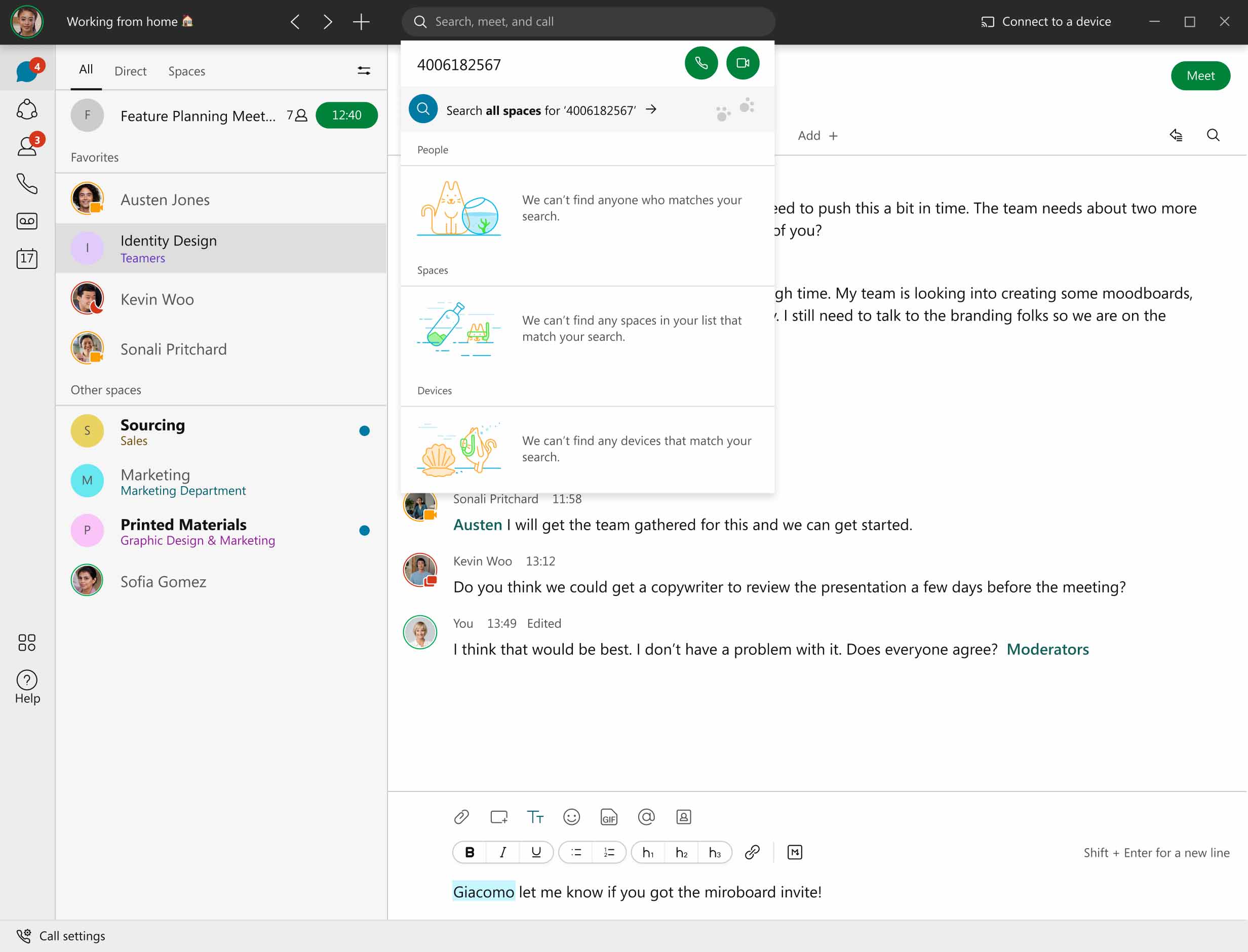Toggle the screen share icon in message toolbar
Viewport: 1248px width, 952px height.
click(498, 817)
